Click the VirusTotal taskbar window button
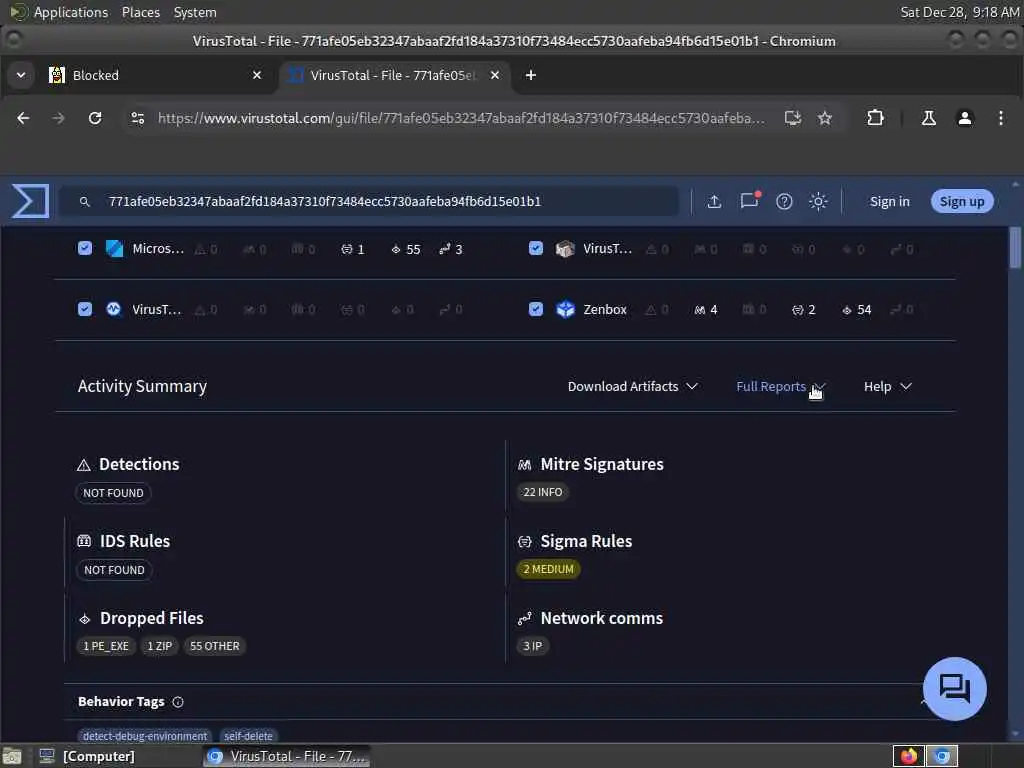This screenshot has height=768, width=1024. pyautogui.click(x=286, y=756)
